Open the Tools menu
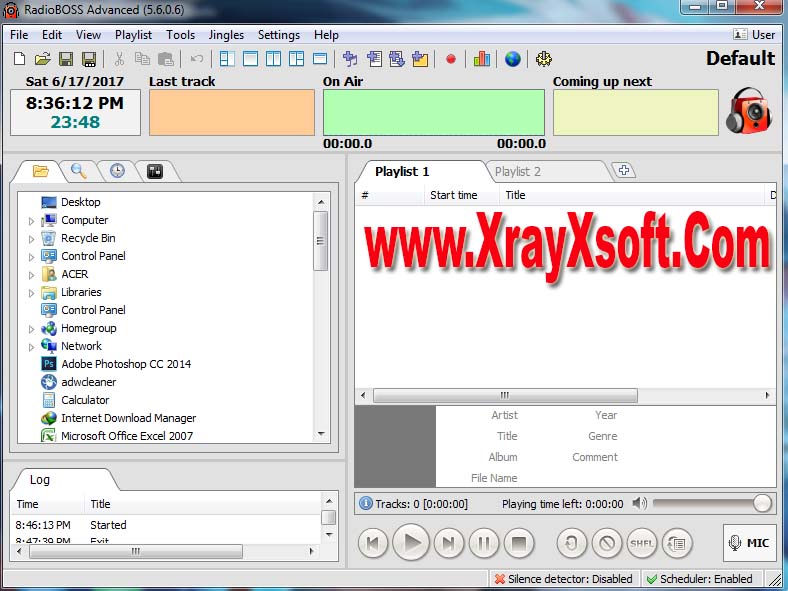The image size is (788, 591). pos(180,35)
